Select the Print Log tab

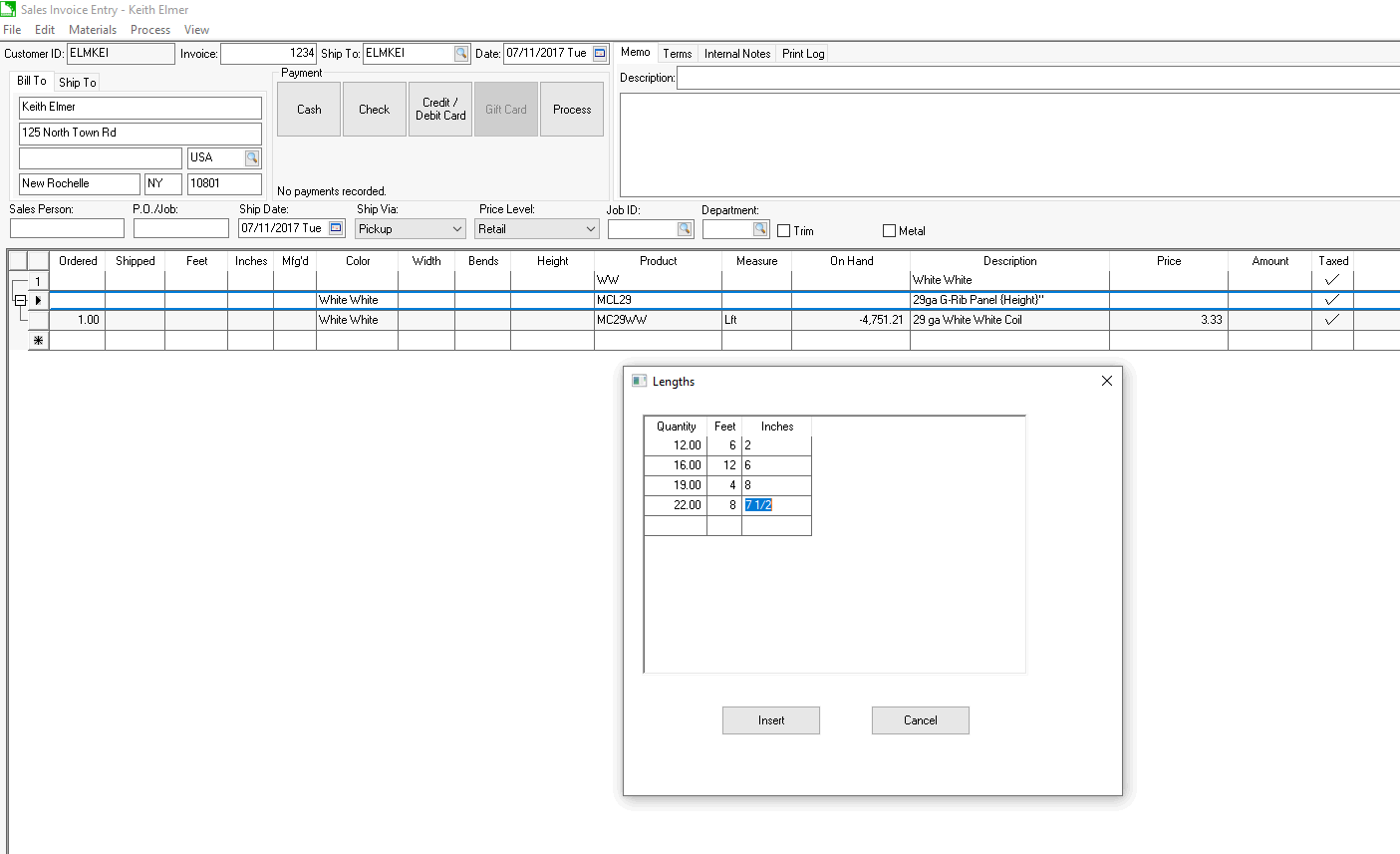click(x=802, y=54)
